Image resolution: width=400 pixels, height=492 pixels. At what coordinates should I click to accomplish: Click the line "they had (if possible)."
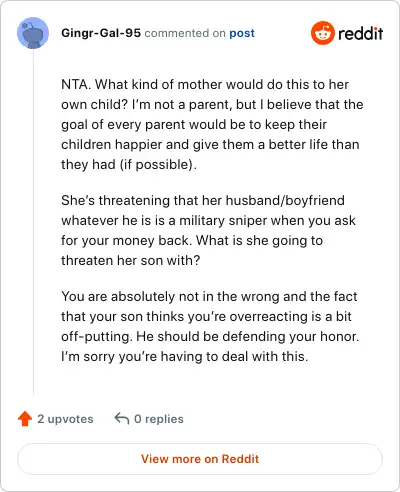(x=129, y=164)
